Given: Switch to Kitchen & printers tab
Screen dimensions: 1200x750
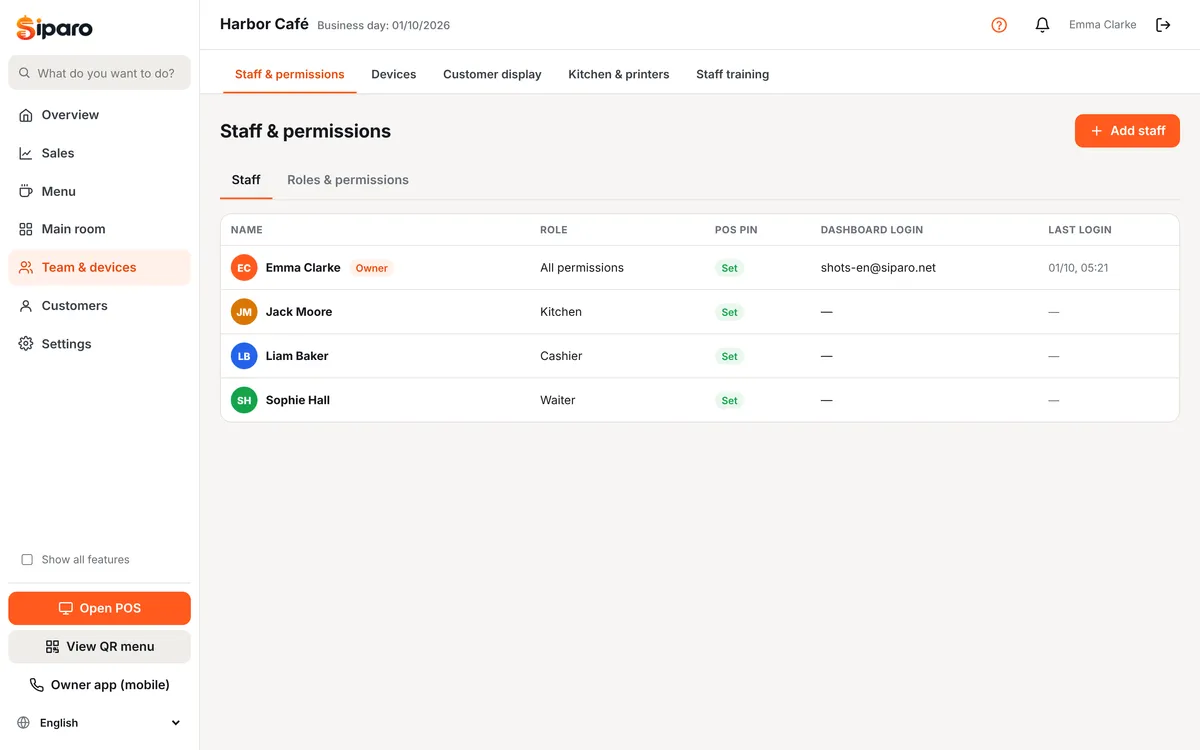Looking at the screenshot, I should click(619, 74).
